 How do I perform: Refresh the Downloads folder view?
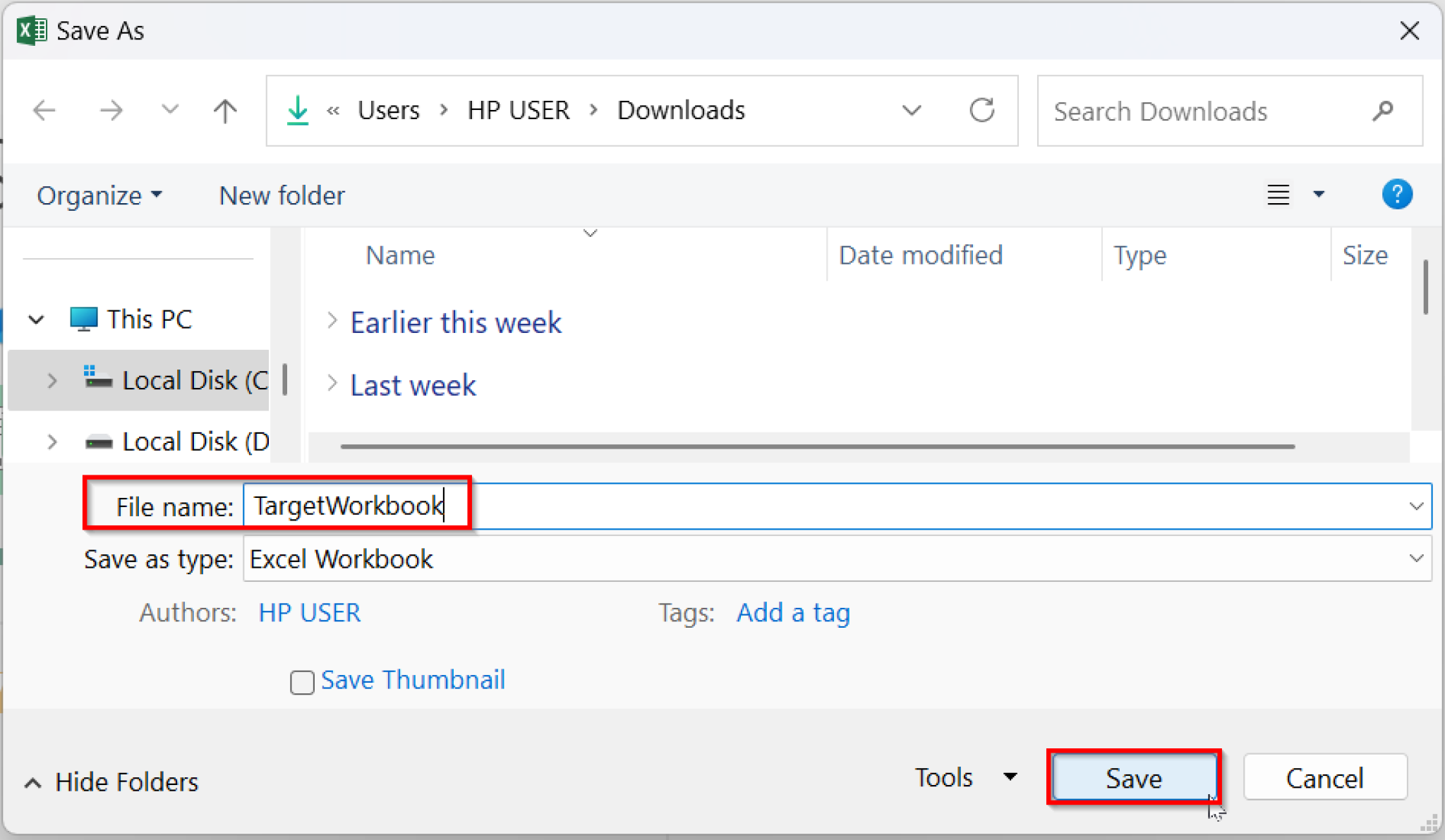[982, 110]
